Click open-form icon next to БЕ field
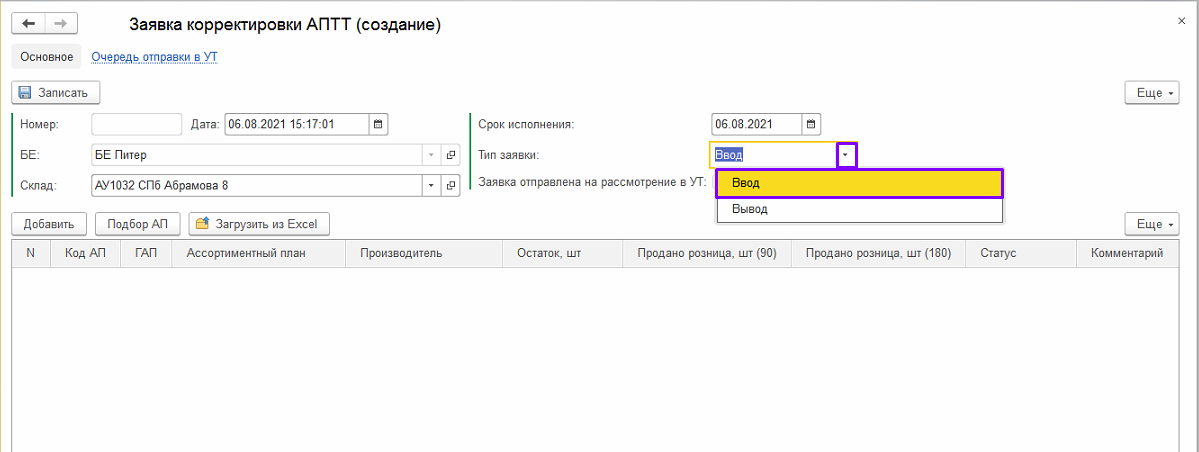 pyautogui.click(x=450, y=155)
